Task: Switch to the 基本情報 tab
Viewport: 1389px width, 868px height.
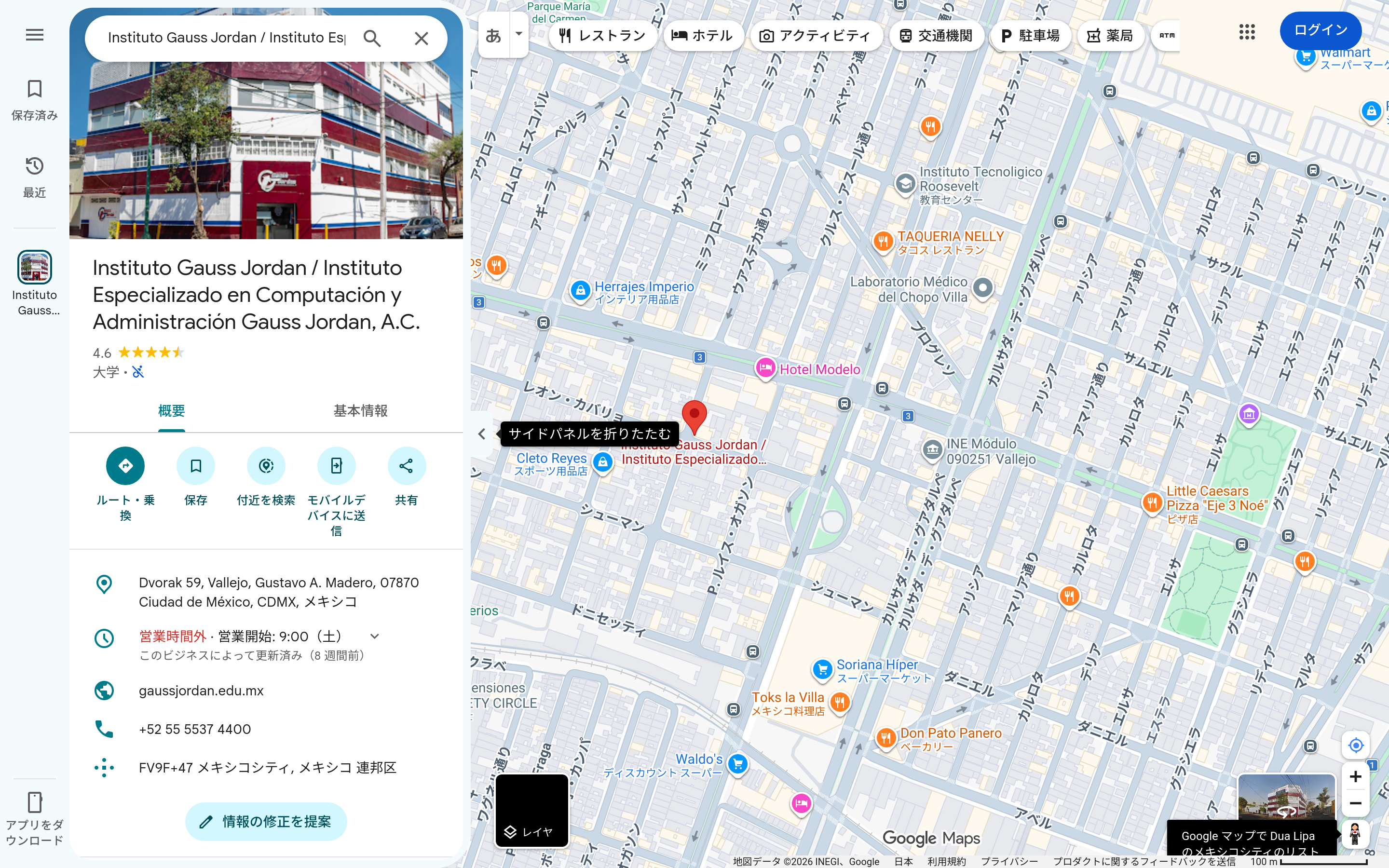Action: point(360,411)
